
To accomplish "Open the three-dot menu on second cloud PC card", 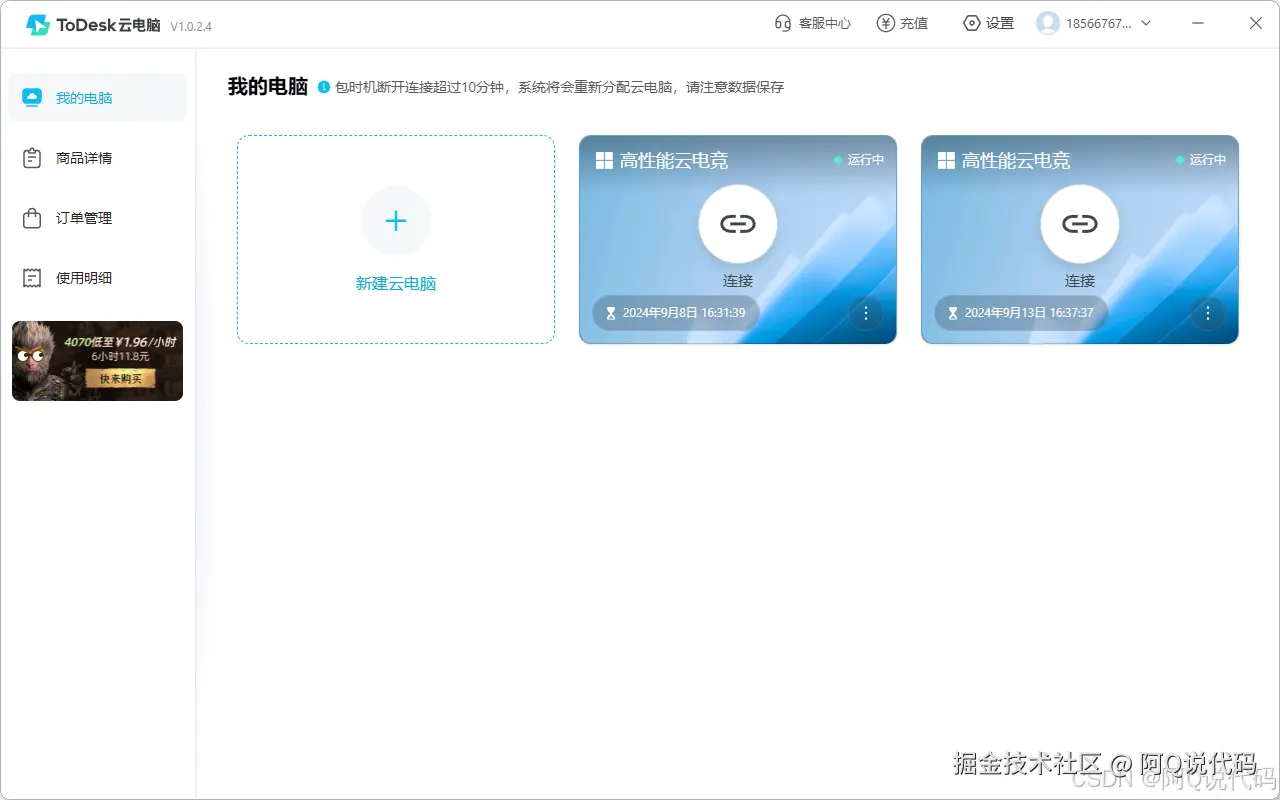I will click(x=1208, y=313).
